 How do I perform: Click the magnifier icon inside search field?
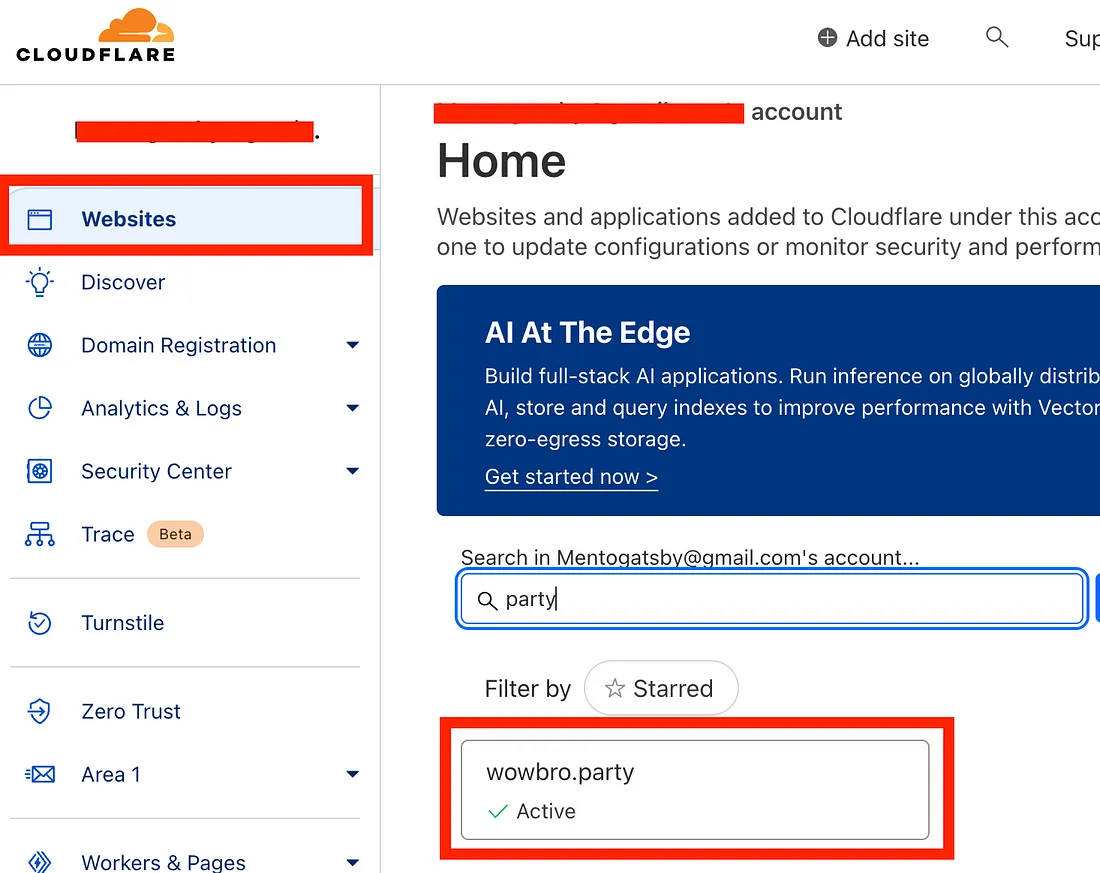pos(487,600)
